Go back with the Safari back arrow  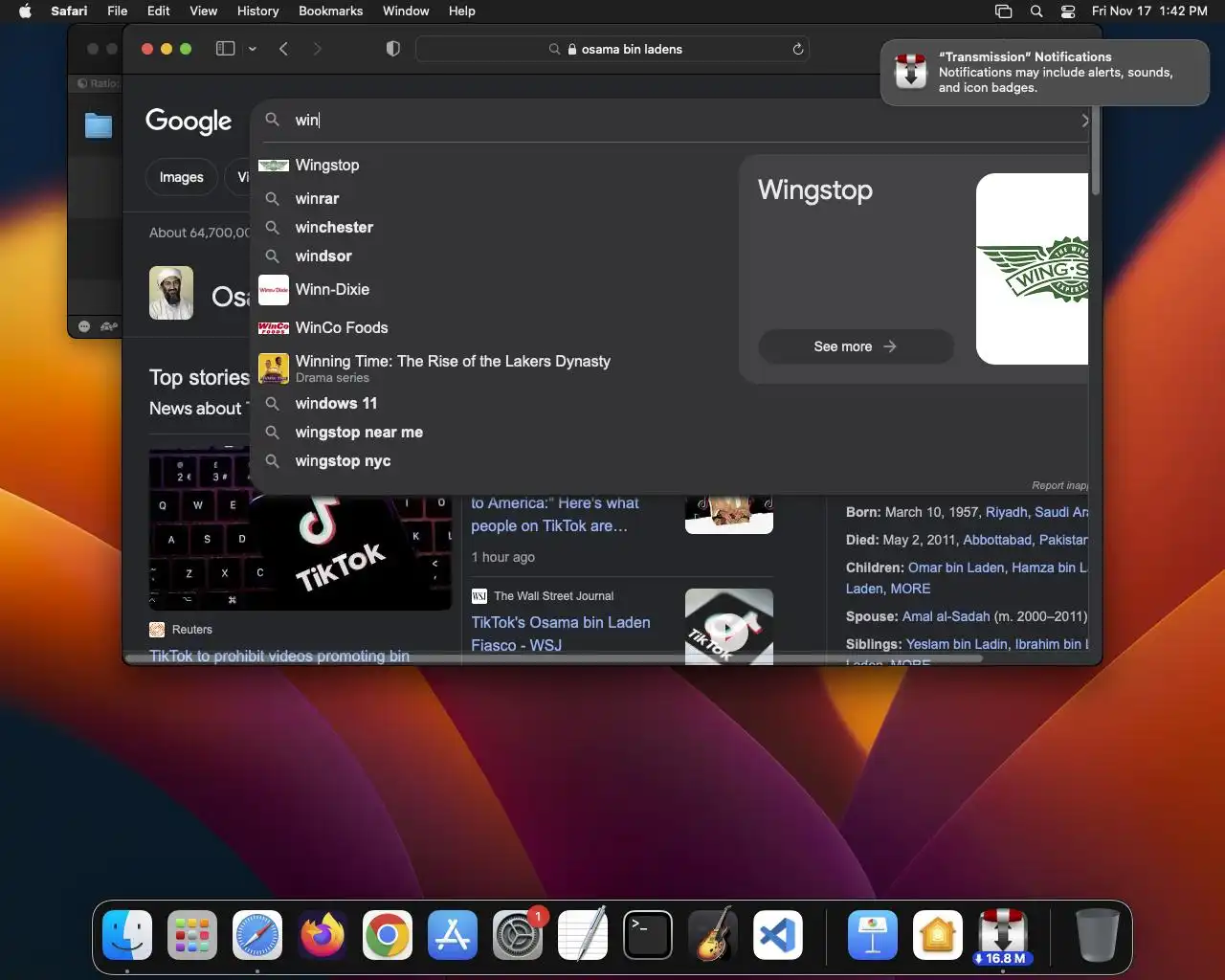(x=284, y=49)
